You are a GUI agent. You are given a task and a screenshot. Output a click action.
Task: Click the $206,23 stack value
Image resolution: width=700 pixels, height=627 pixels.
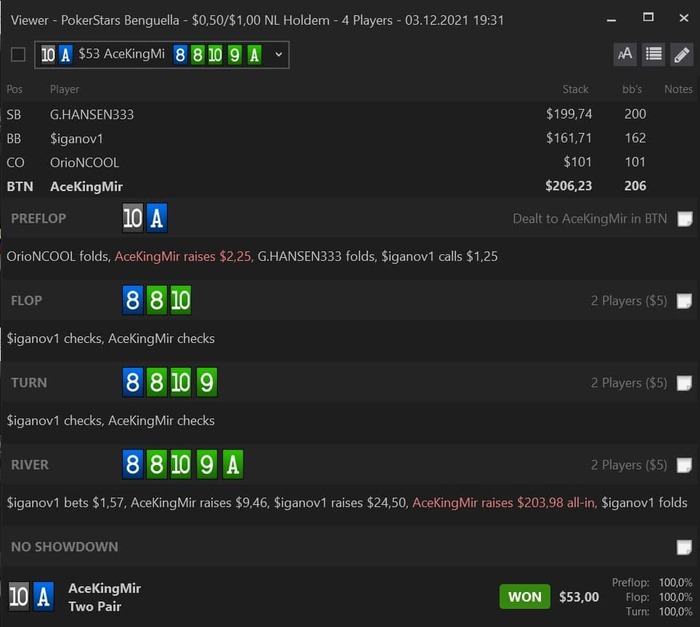[568, 186]
